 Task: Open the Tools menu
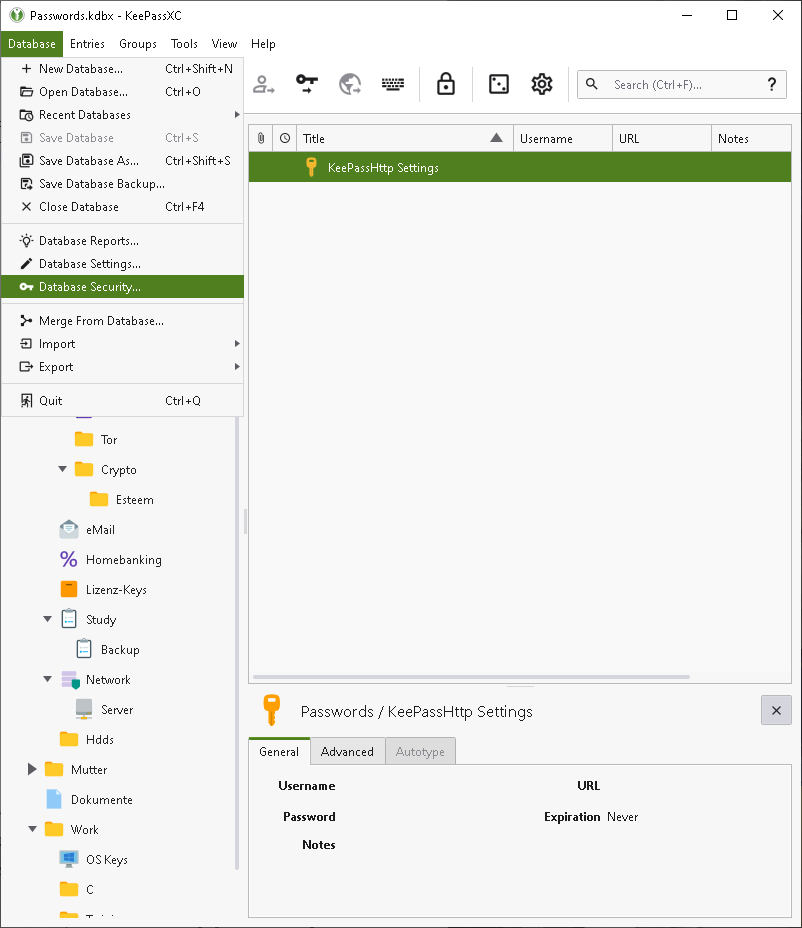(184, 44)
